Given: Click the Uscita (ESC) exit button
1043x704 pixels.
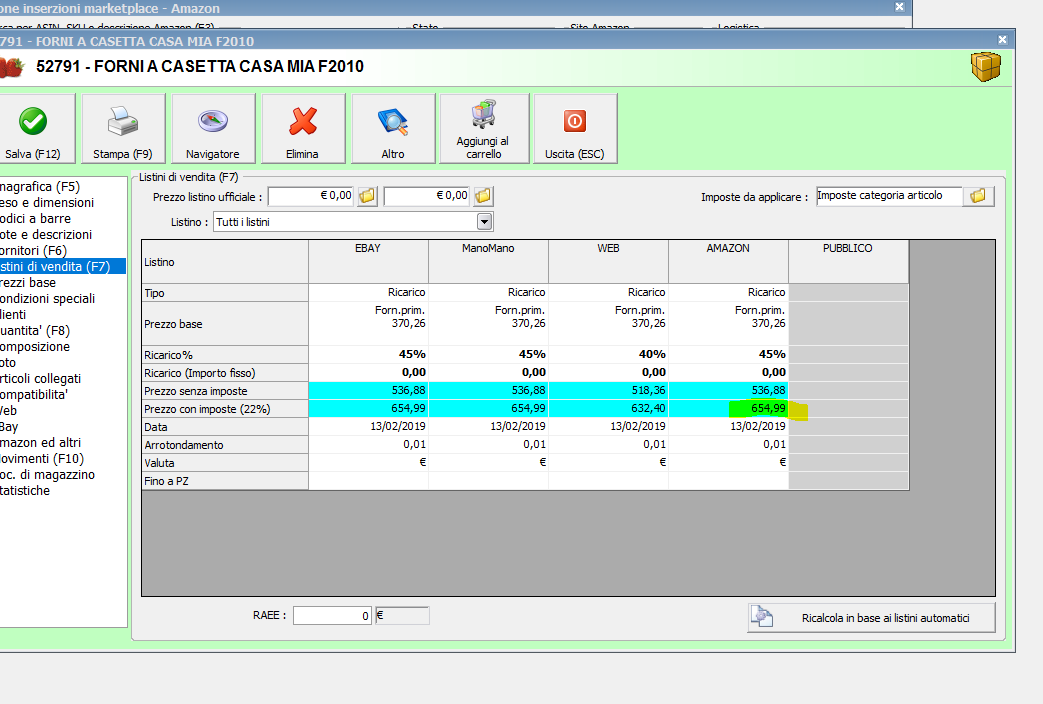Looking at the screenshot, I should pos(575,128).
